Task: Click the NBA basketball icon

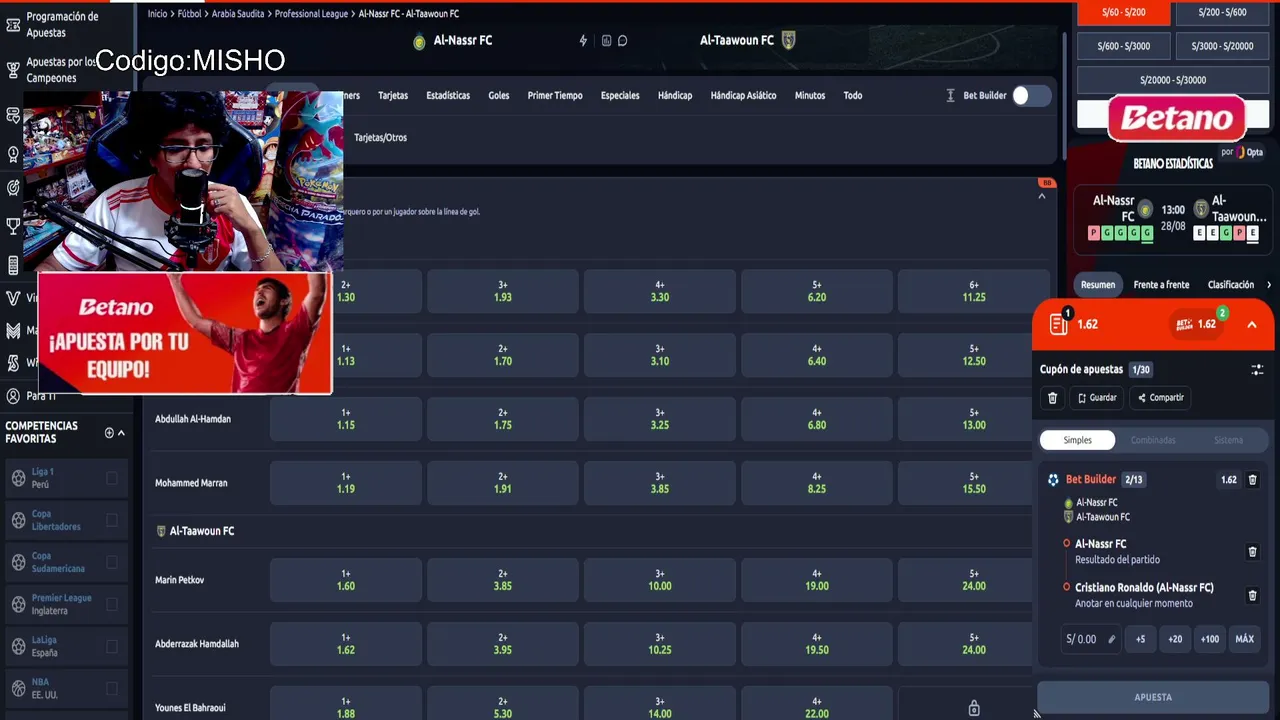Action: click(18, 688)
